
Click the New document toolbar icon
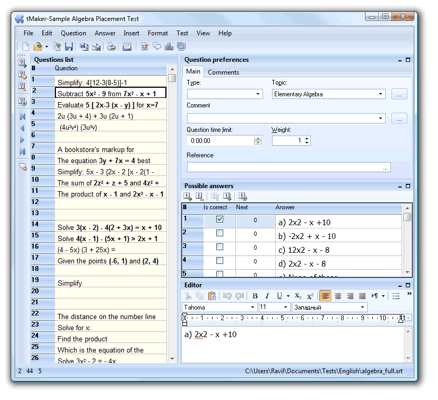pyautogui.click(x=26, y=47)
